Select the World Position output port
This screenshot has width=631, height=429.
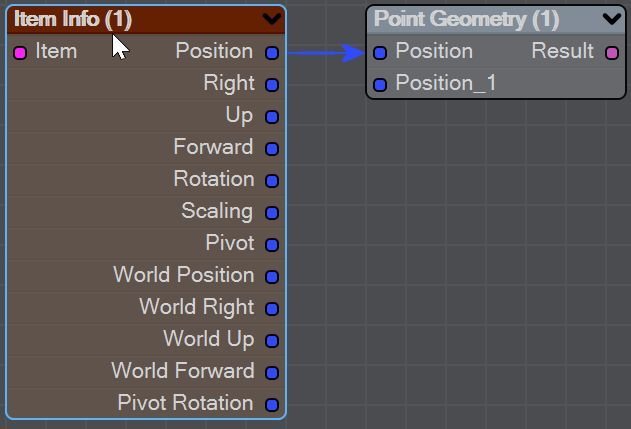[x=272, y=276]
